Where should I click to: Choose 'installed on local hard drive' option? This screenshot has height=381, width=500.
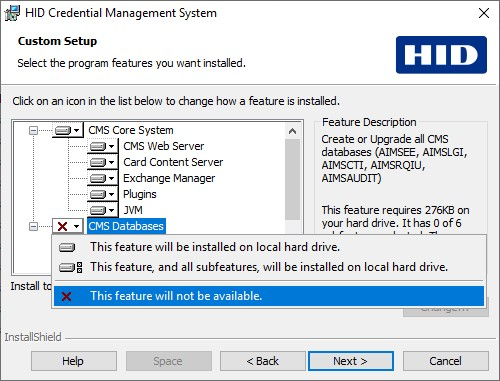coord(269,247)
